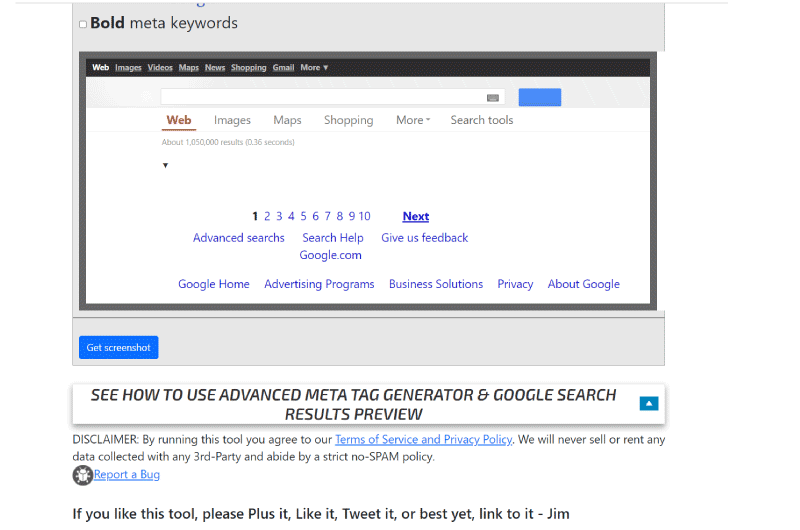Open Shopping in the black top bar

[x=248, y=67]
